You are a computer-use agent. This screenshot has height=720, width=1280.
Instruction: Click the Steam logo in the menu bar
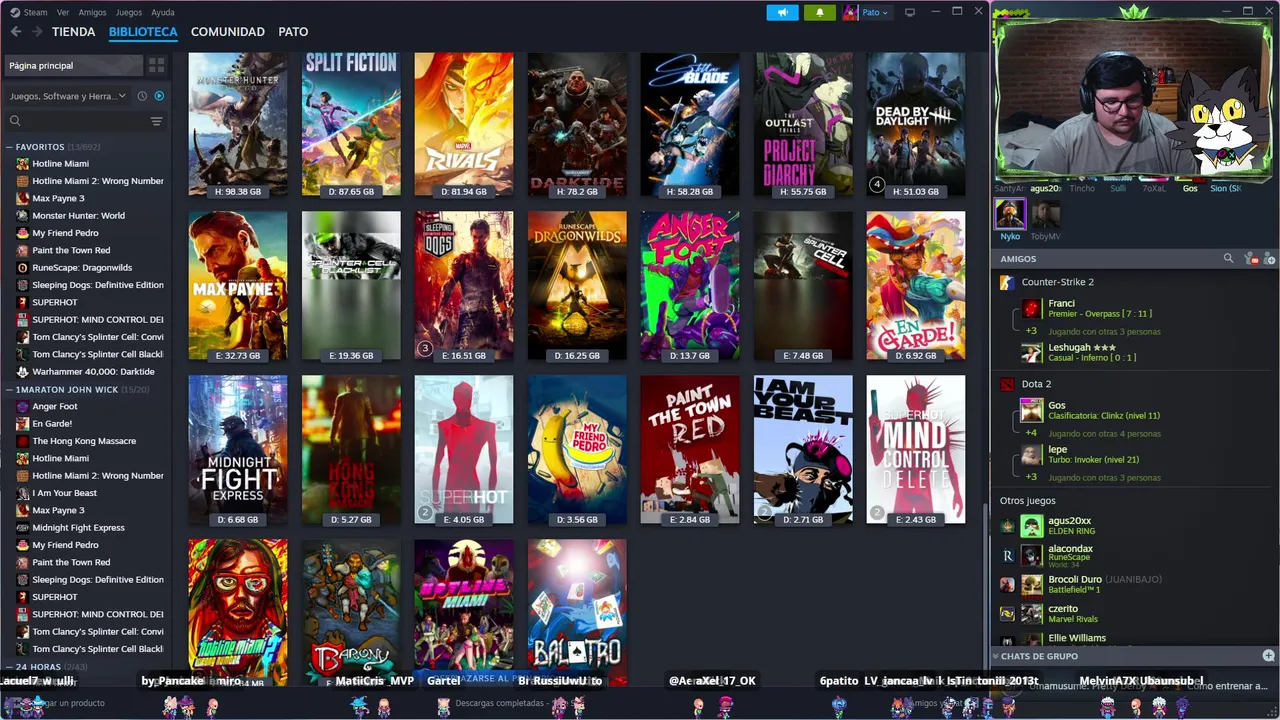(x=15, y=12)
